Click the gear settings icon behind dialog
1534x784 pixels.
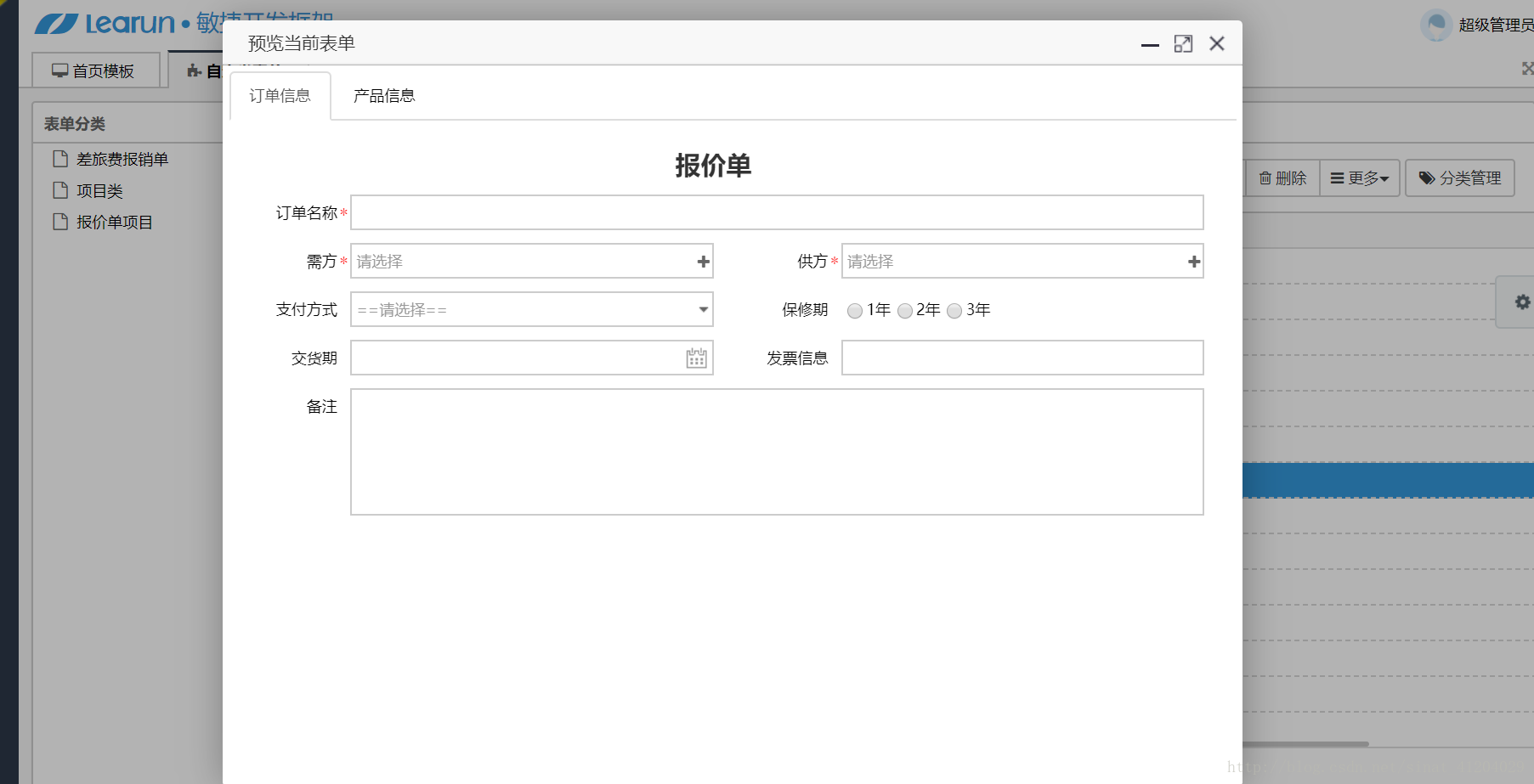click(x=1522, y=302)
